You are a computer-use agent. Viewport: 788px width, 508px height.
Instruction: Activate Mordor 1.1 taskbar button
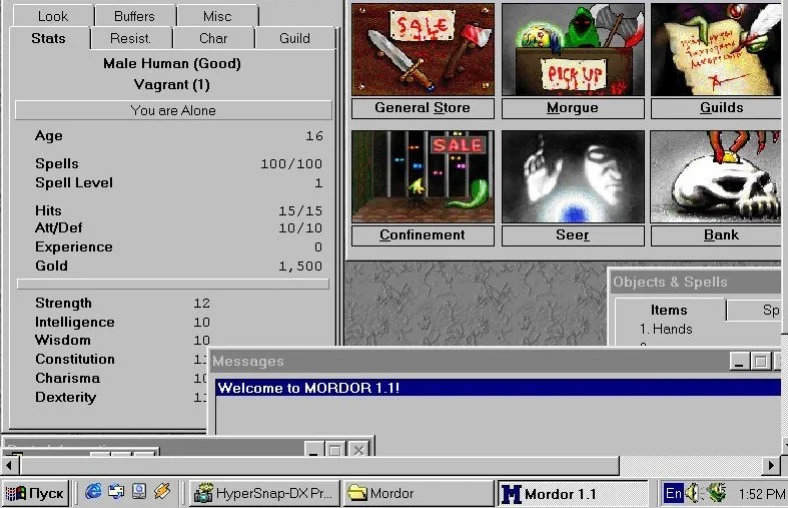pyautogui.click(x=572, y=493)
